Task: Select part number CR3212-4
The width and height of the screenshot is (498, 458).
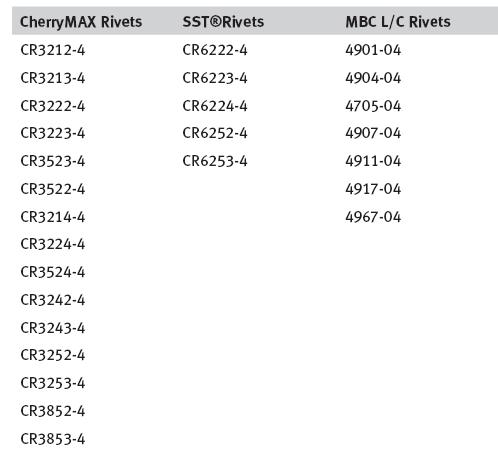Action: point(53,50)
